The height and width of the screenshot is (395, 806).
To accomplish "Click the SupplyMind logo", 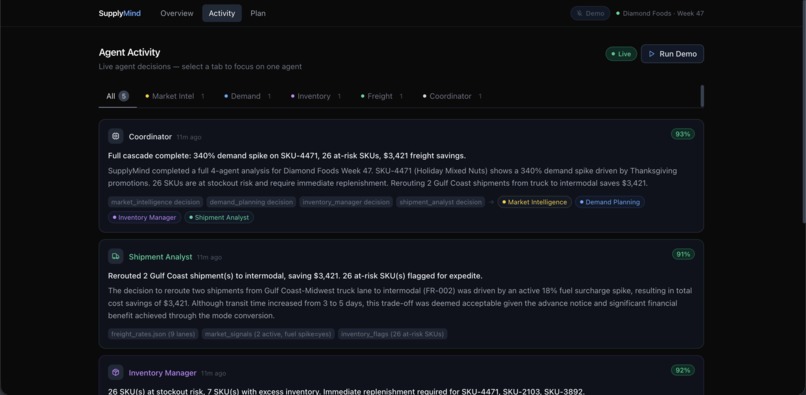I will coord(120,13).
